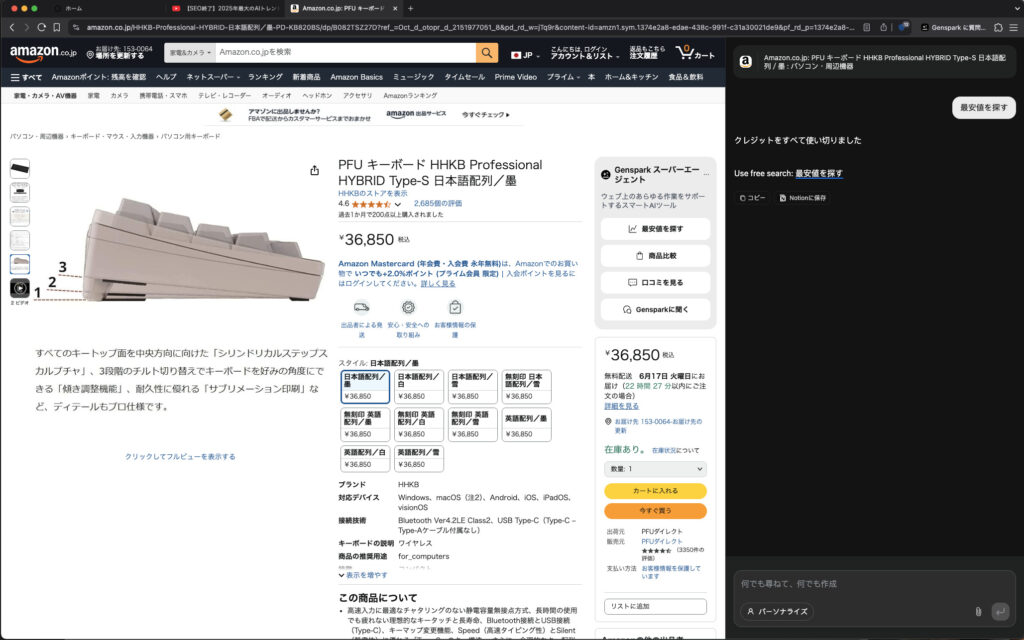Click the site settings icon before URL
Image resolution: width=1024 pixels, height=640 pixels.
[76, 27]
